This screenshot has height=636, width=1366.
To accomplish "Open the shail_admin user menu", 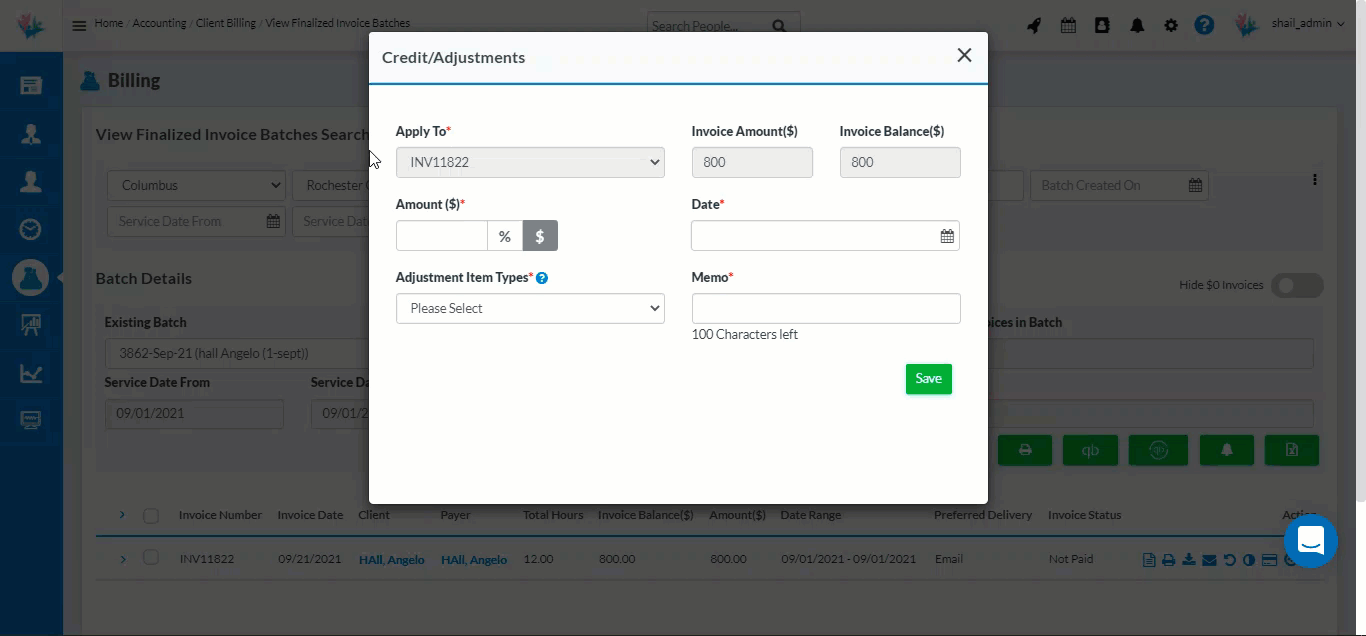I will [1307, 24].
